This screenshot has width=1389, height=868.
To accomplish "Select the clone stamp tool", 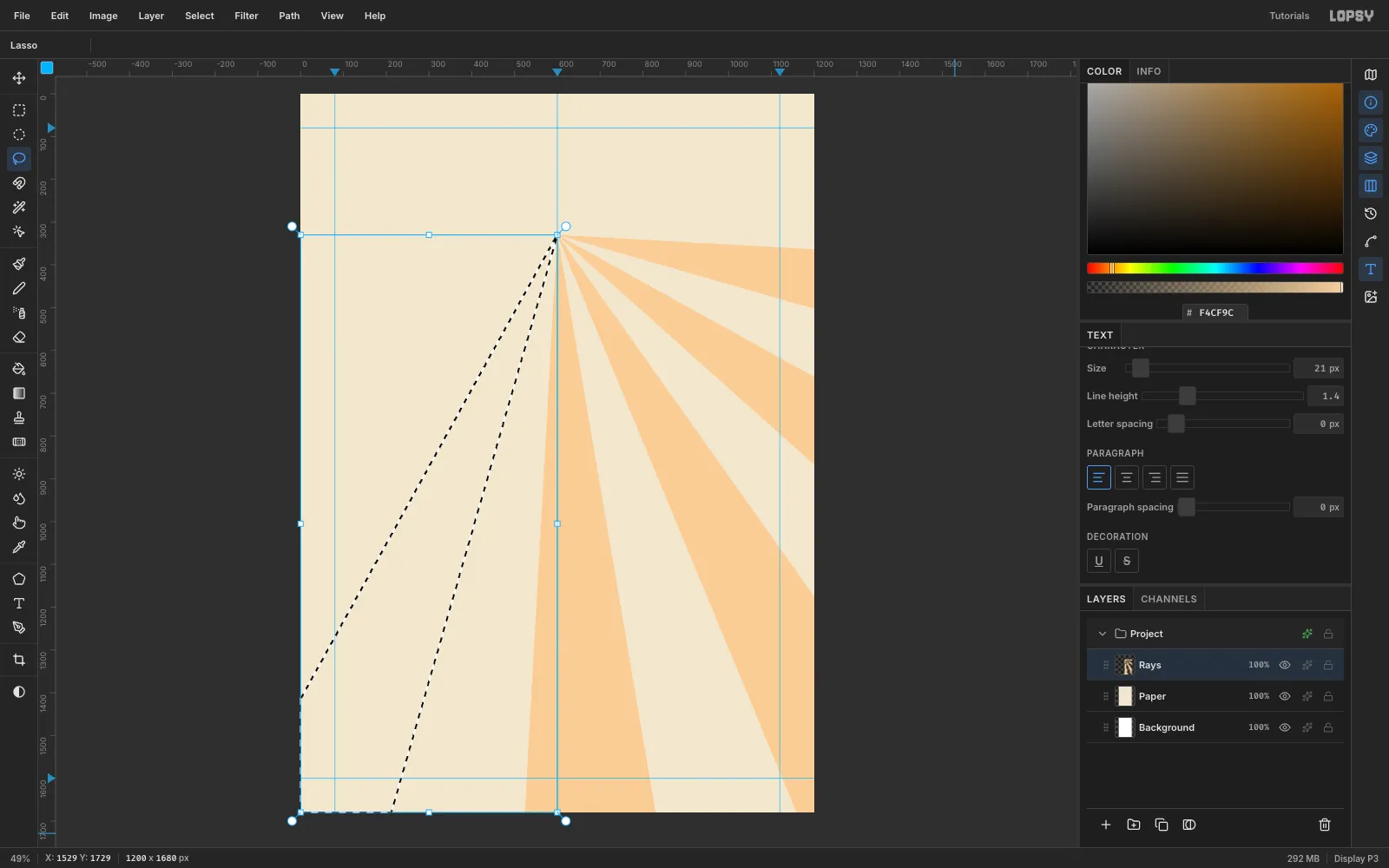I will [x=19, y=418].
